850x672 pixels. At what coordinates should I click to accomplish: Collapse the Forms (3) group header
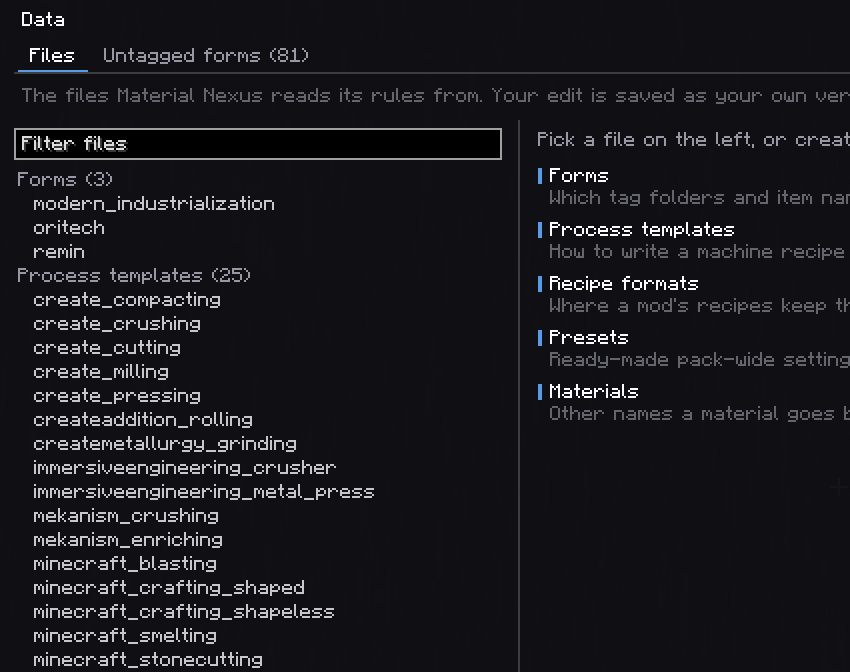(x=65, y=179)
